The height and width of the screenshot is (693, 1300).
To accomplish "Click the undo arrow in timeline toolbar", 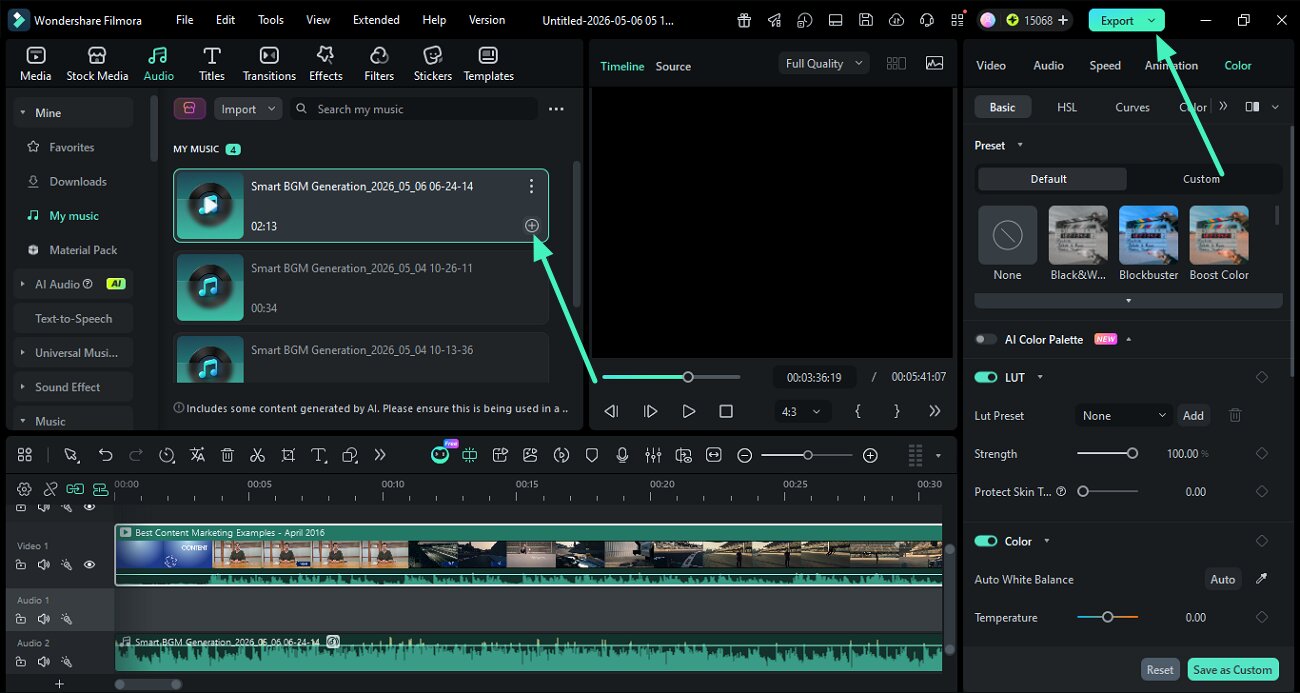I will pos(105,455).
